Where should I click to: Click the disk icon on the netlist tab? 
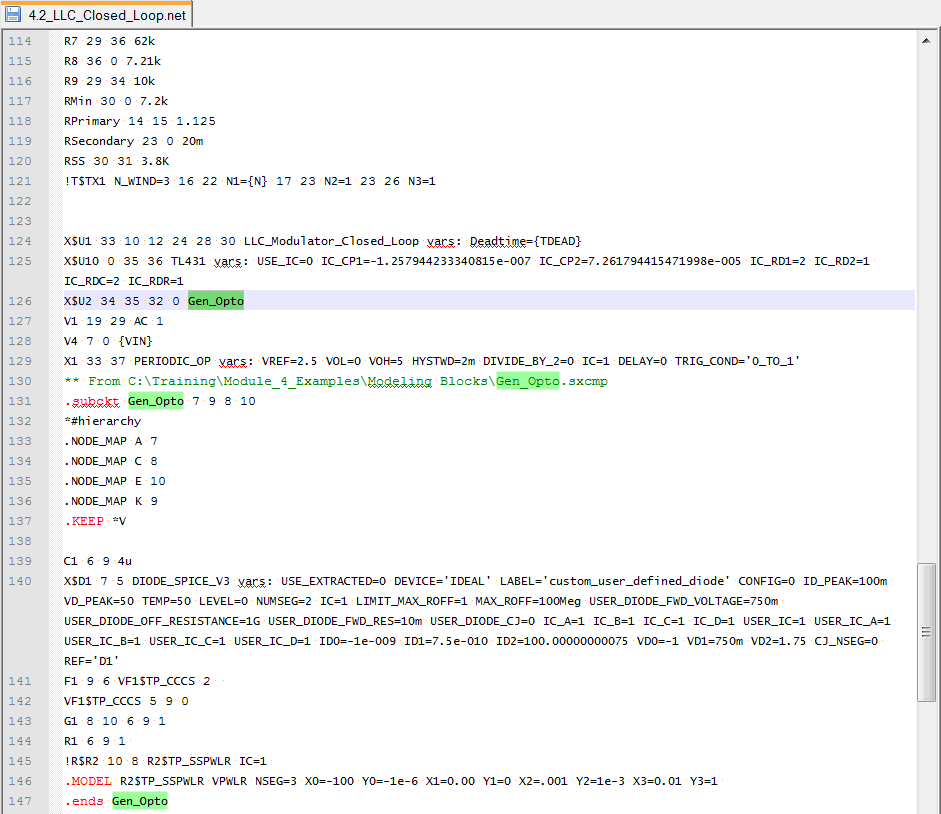pyautogui.click(x=15, y=15)
